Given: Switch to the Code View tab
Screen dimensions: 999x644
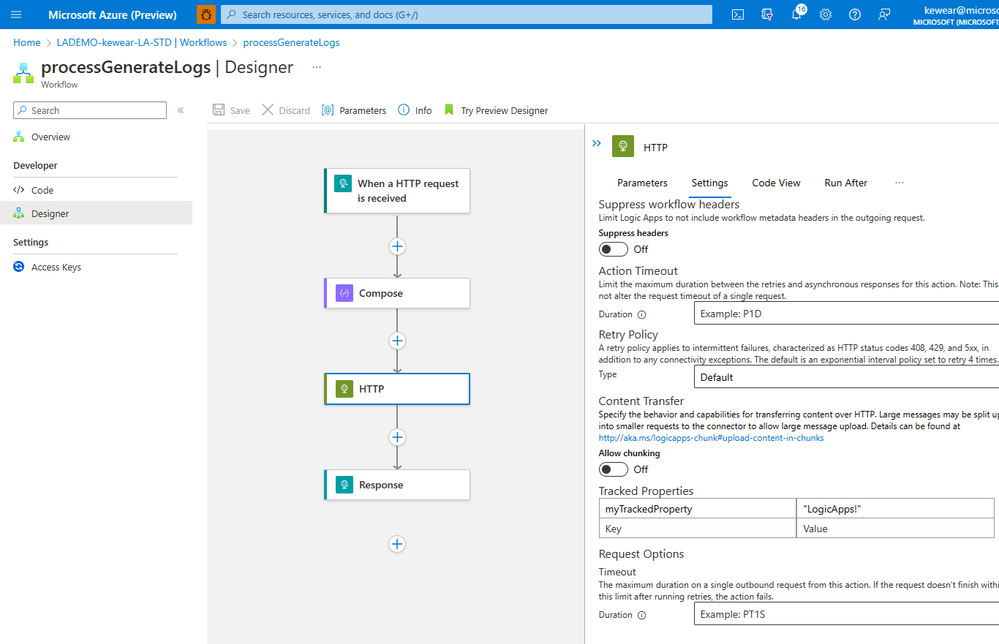Looking at the screenshot, I should click(x=776, y=183).
